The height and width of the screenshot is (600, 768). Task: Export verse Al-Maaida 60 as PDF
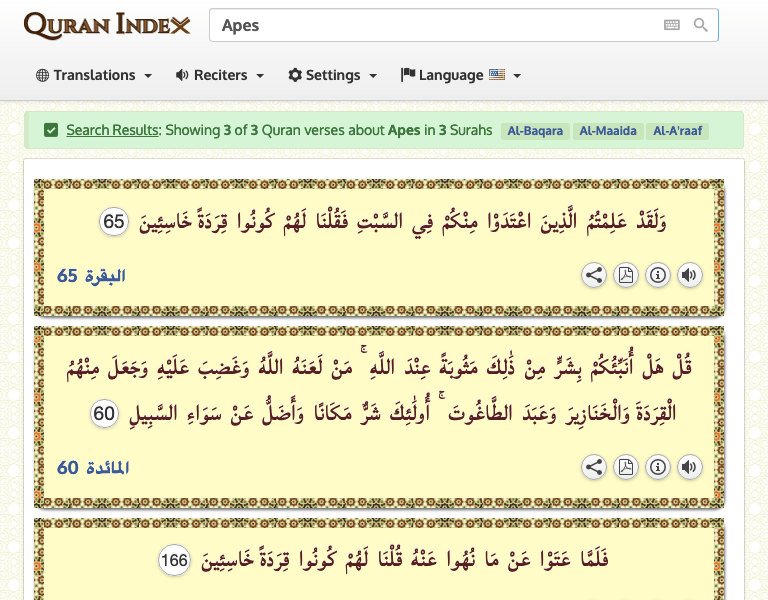(626, 467)
